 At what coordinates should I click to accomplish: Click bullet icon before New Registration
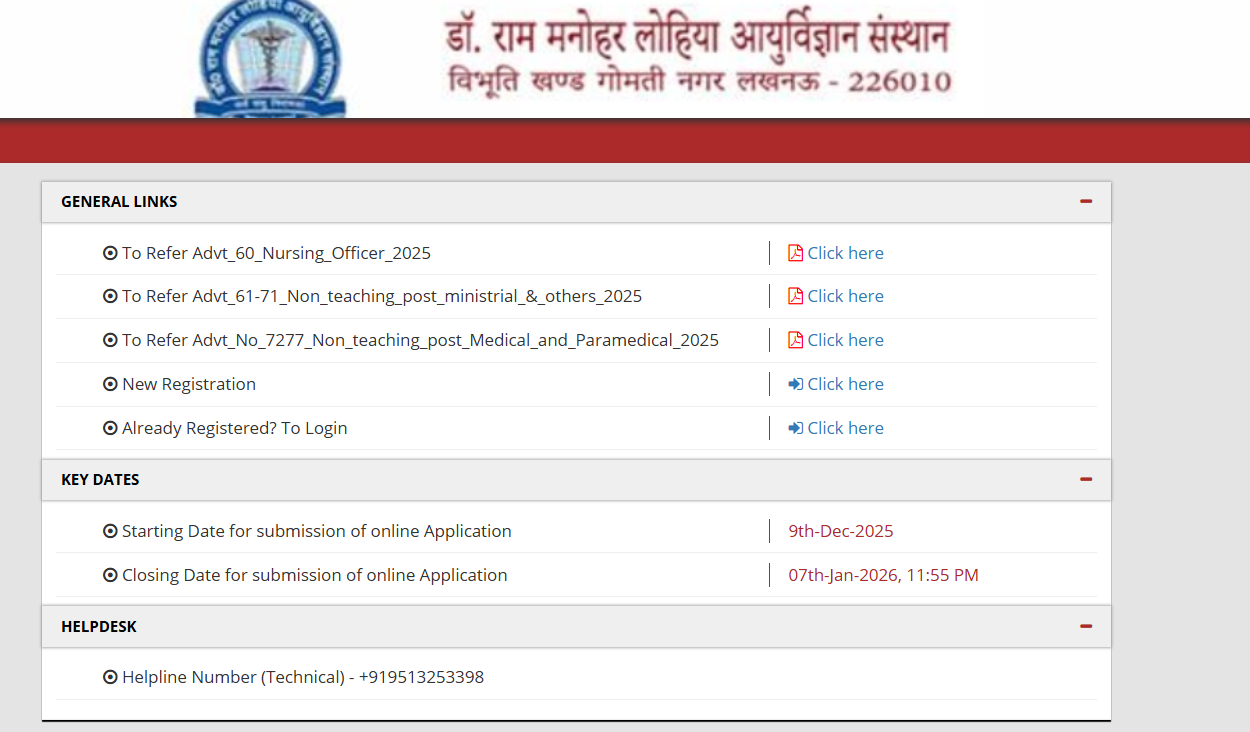click(x=110, y=384)
